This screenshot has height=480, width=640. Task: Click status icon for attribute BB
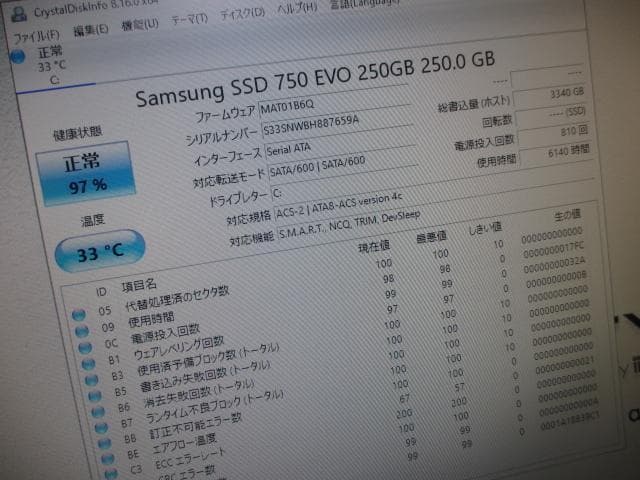pos(104,443)
